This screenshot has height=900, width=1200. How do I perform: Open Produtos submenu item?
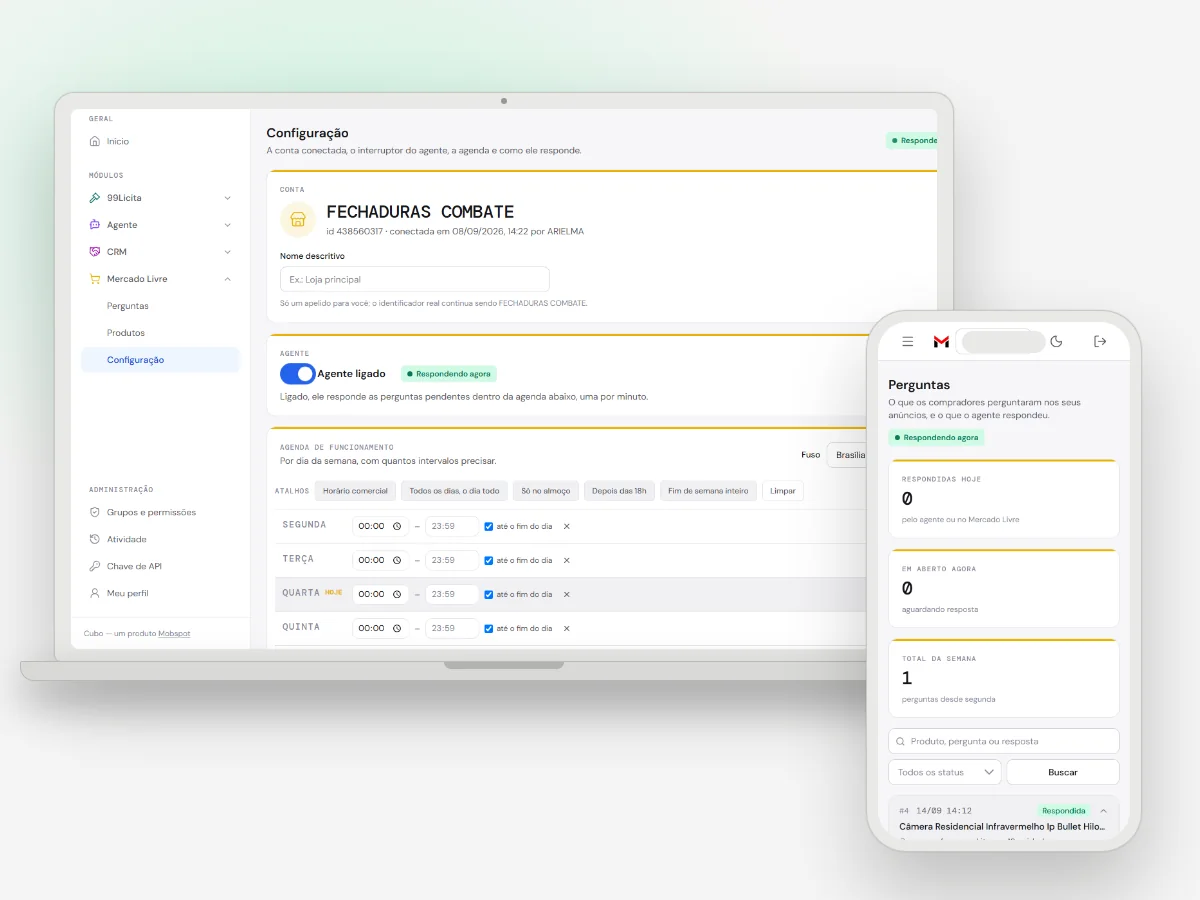126,333
